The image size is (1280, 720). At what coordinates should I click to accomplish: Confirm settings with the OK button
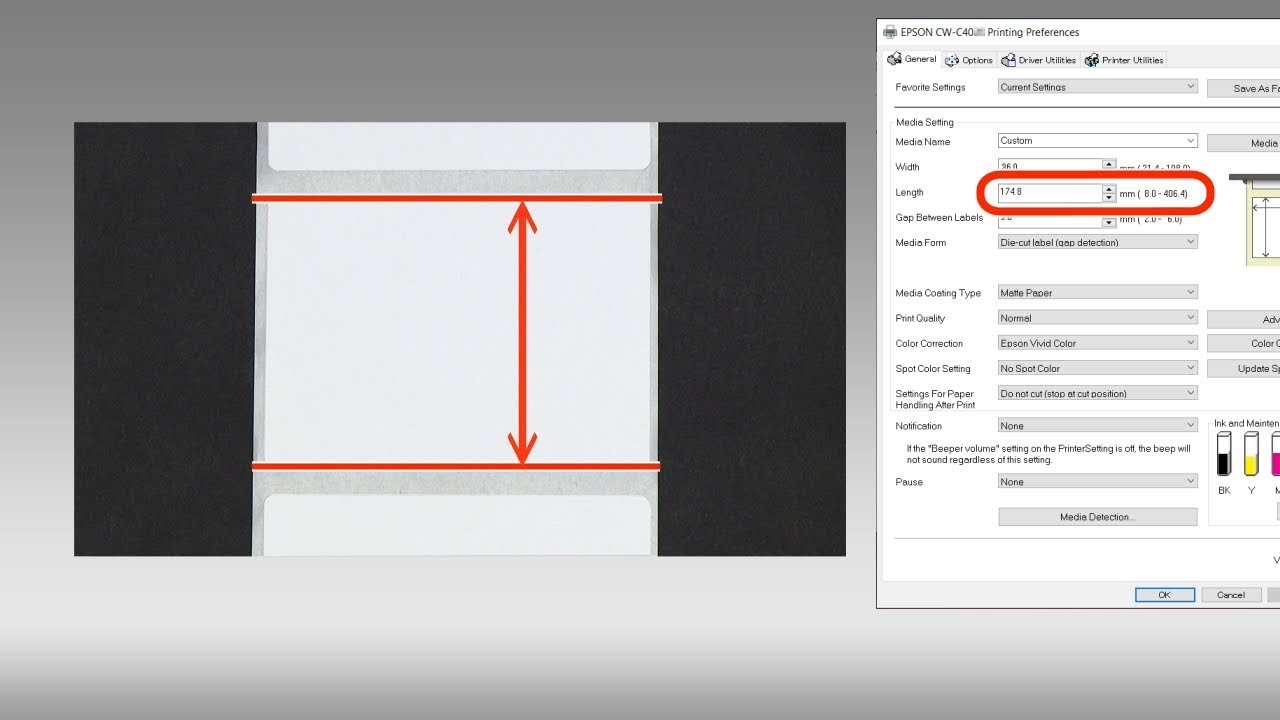coord(1164,595)
